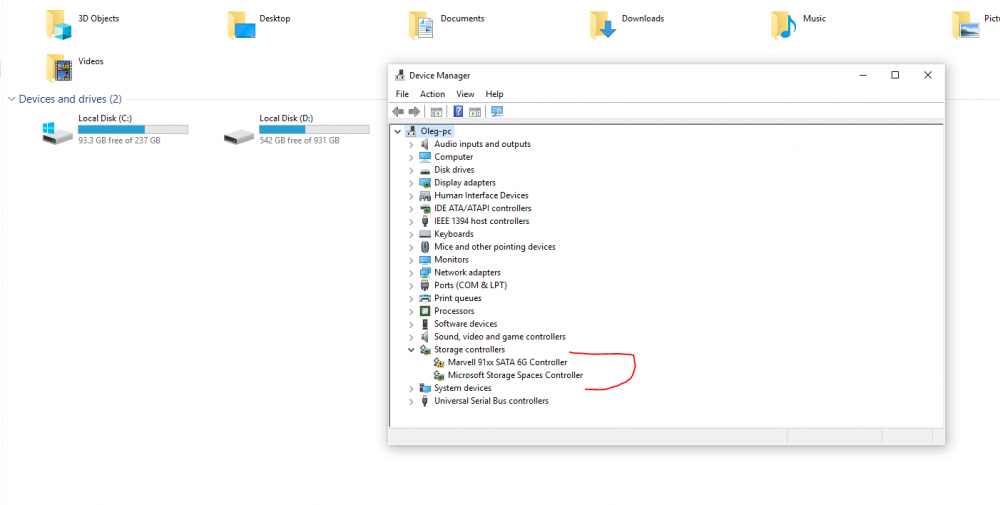Collapse the Oleg-pc root node
This screenshot has width=1000, height=505.
[x=398, y=131]
